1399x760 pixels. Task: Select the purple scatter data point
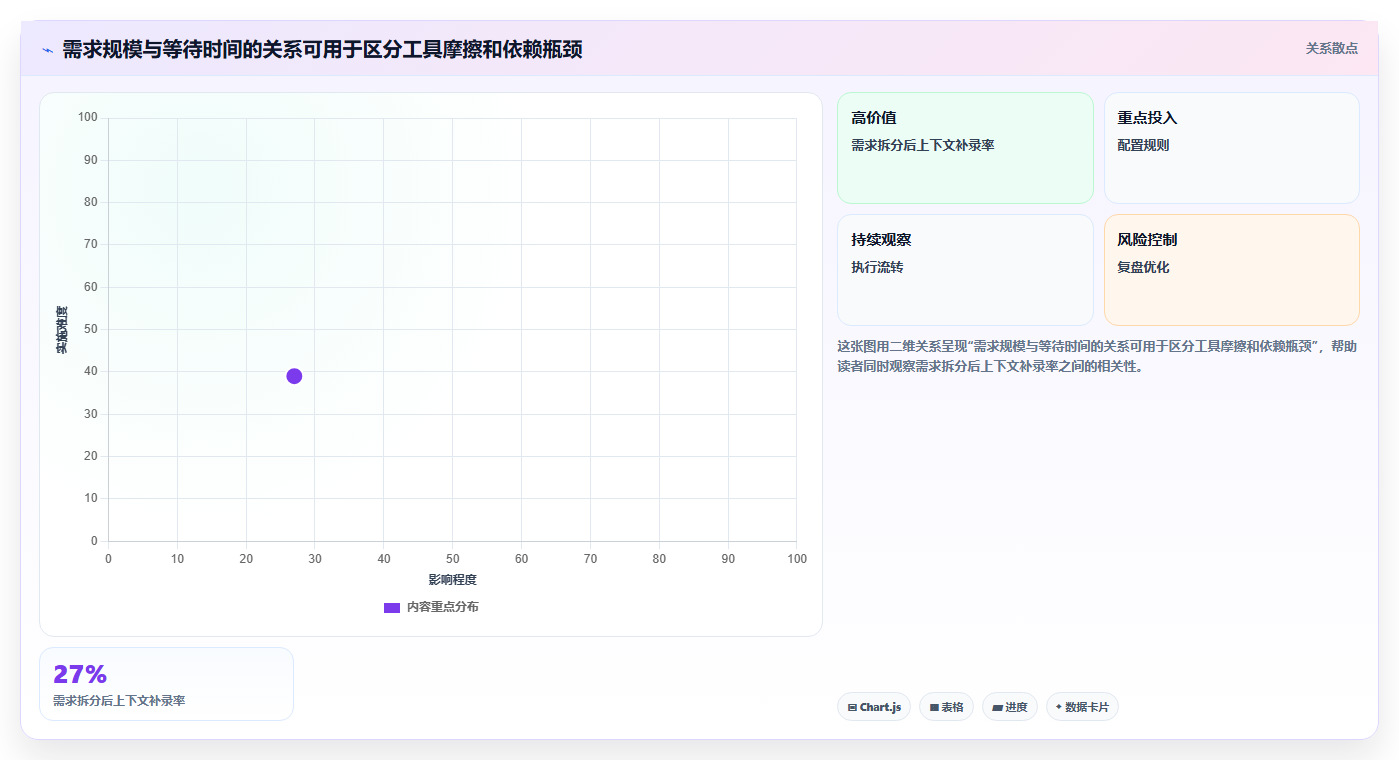point(294,376)
